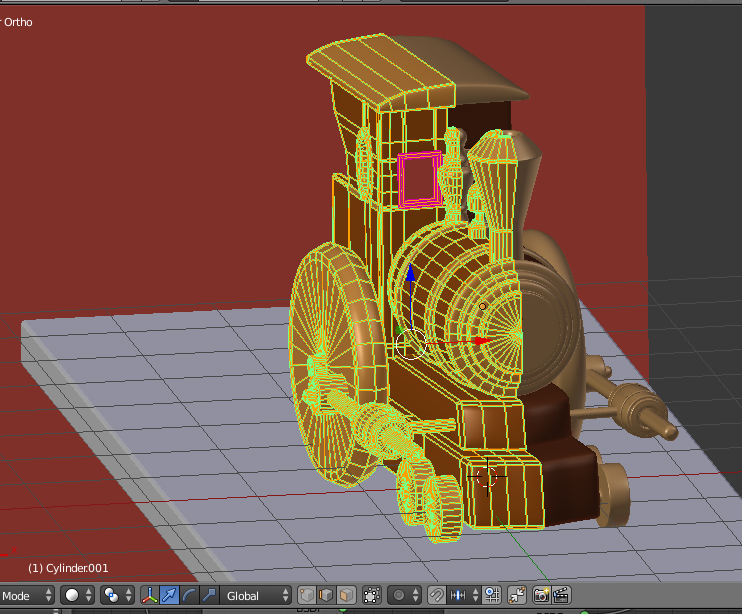Enable the rotate manipulator arc icon

tap(189, 595)
